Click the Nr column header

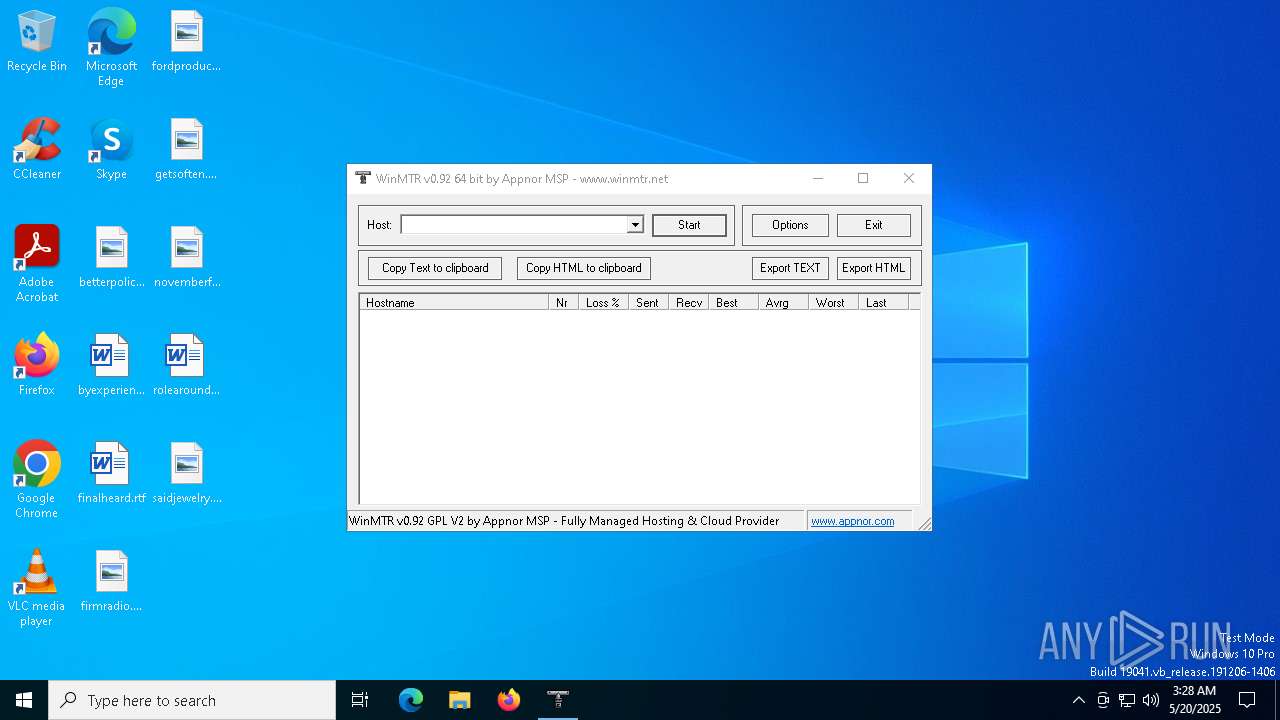[x=564, y=302]
